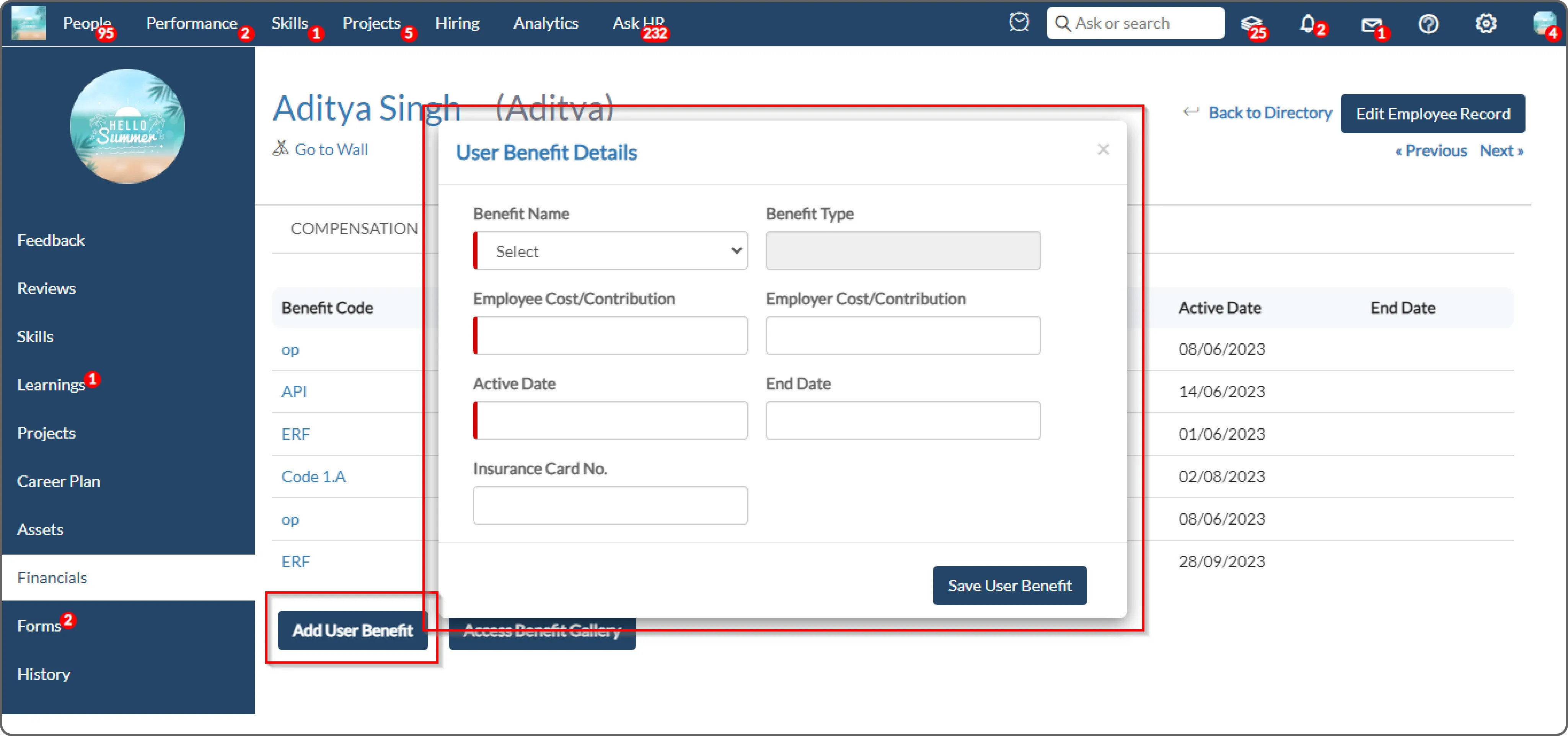The image size is (1568, 736).
Task: Open the Performance top menu
Action: (x=191, y=23)
